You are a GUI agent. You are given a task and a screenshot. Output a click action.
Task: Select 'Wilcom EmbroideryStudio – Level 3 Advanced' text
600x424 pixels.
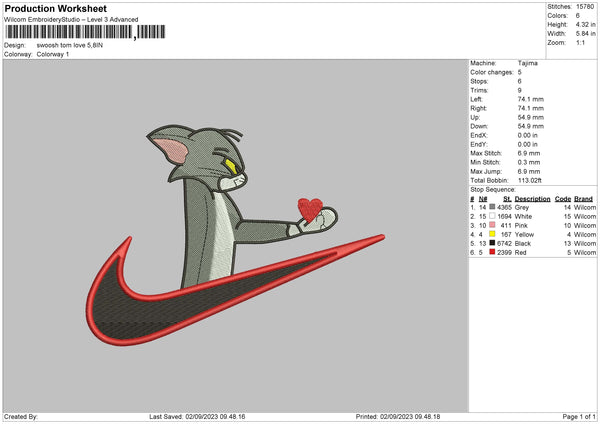click(x=71, y=20)
